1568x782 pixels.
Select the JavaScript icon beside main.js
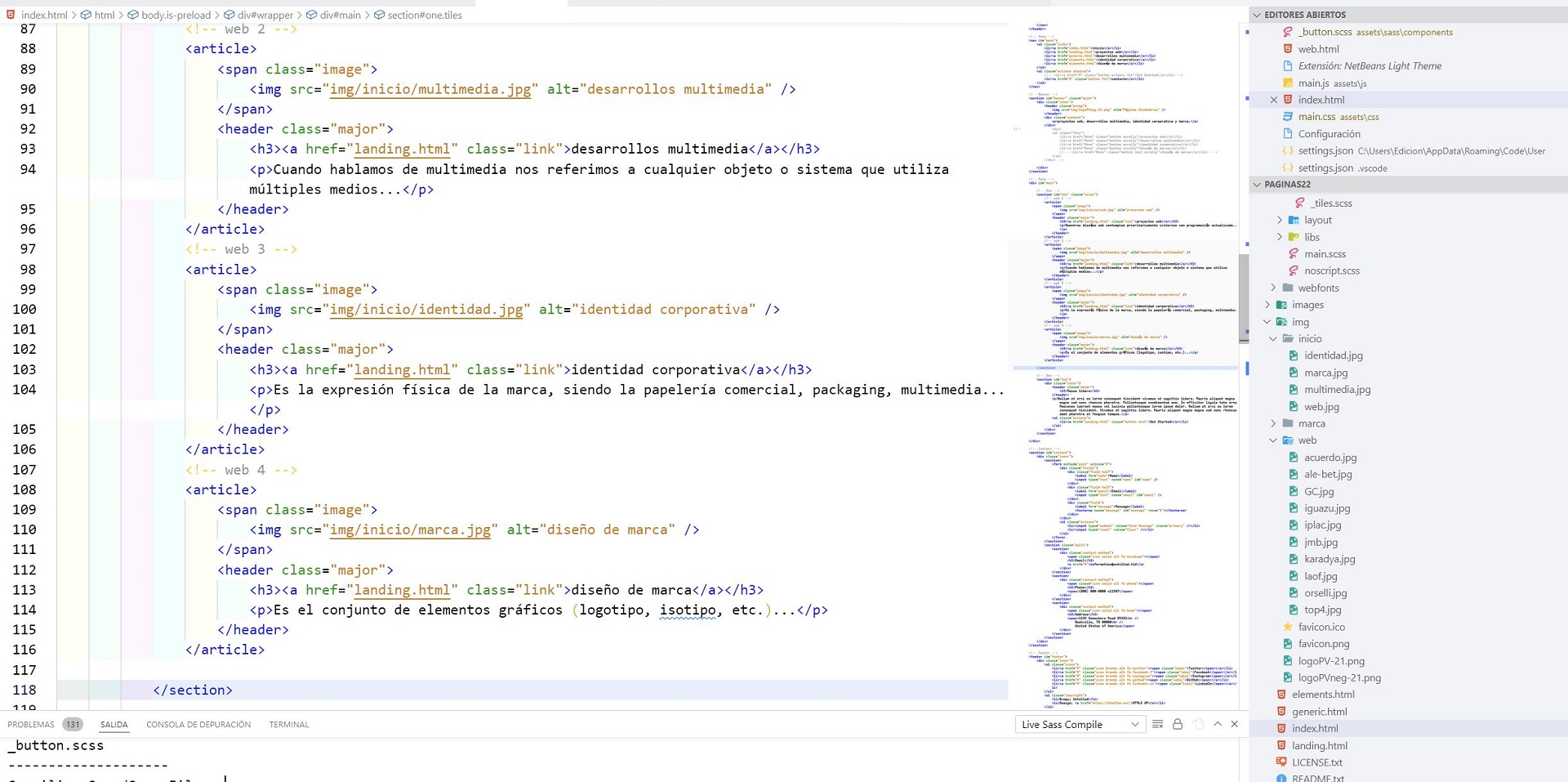click(1287, 83)
